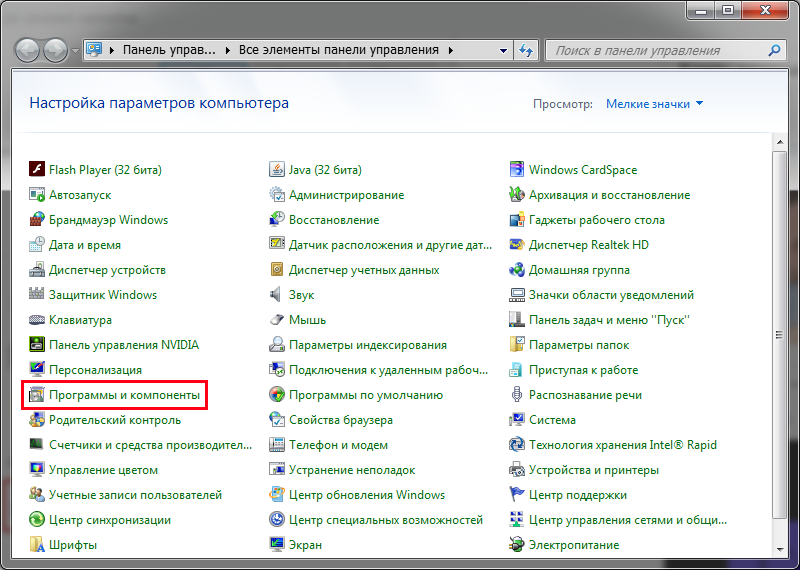Image resolution: width=800 pixels, height=570 pixels.
Task: Open Устранение неполадок link
Action: click(352, 470)
